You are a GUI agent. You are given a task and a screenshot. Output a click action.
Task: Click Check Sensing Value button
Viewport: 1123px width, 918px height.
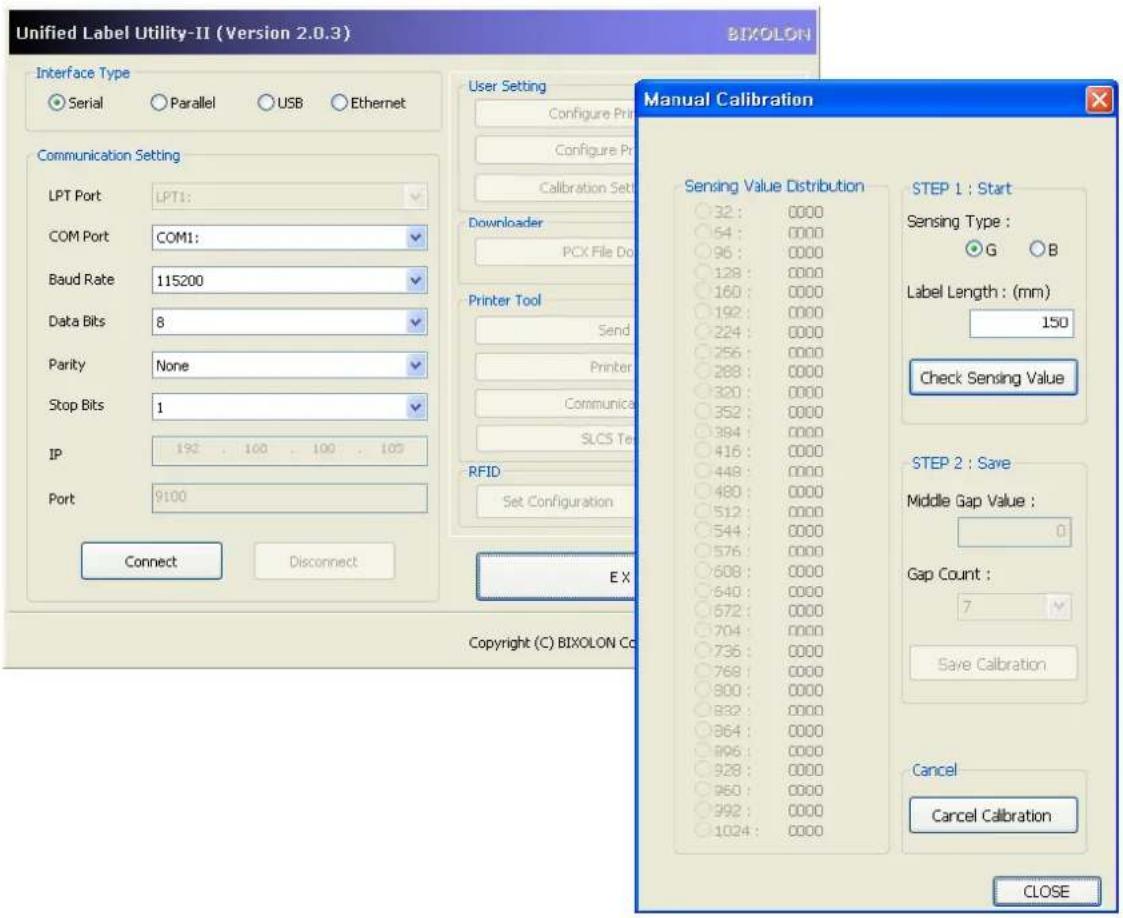(993, 377)
